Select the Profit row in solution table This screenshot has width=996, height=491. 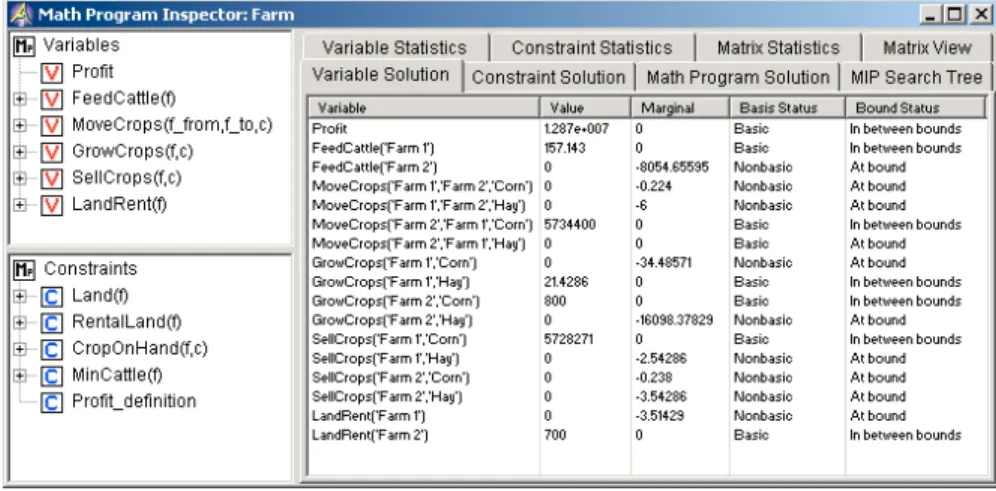pos(647,129)
